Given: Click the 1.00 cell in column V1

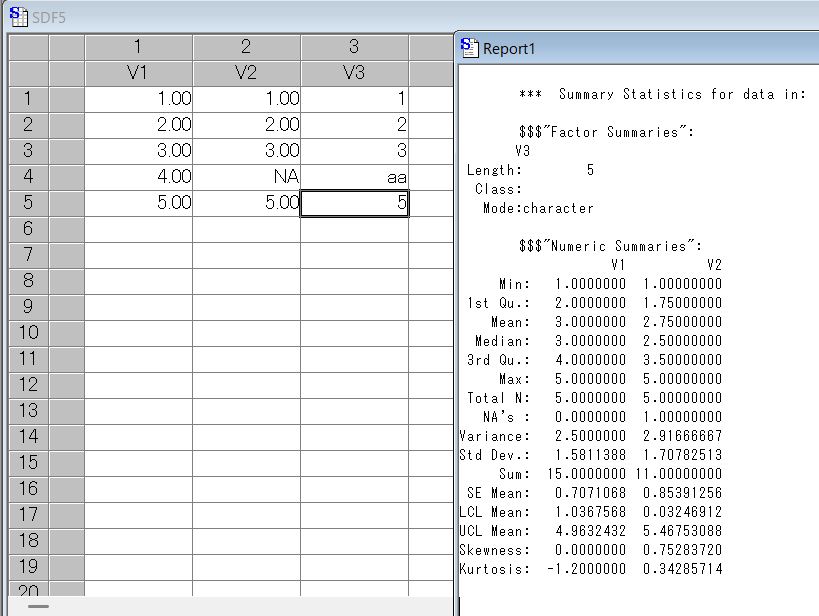Looking at the screenshot, I should pyautogui.click(x=138, y=99).
